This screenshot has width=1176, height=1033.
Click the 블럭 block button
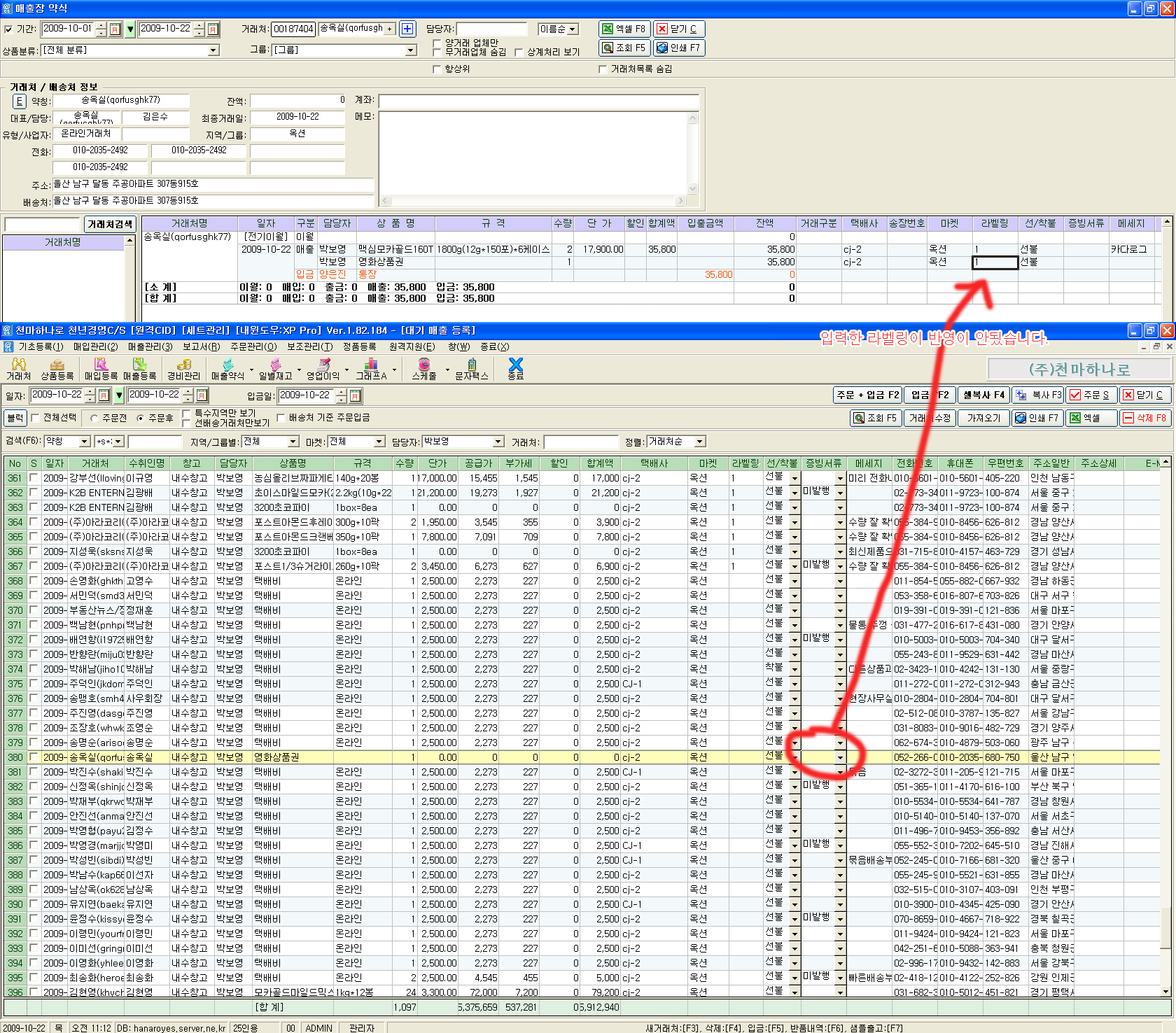pos(15,418)
